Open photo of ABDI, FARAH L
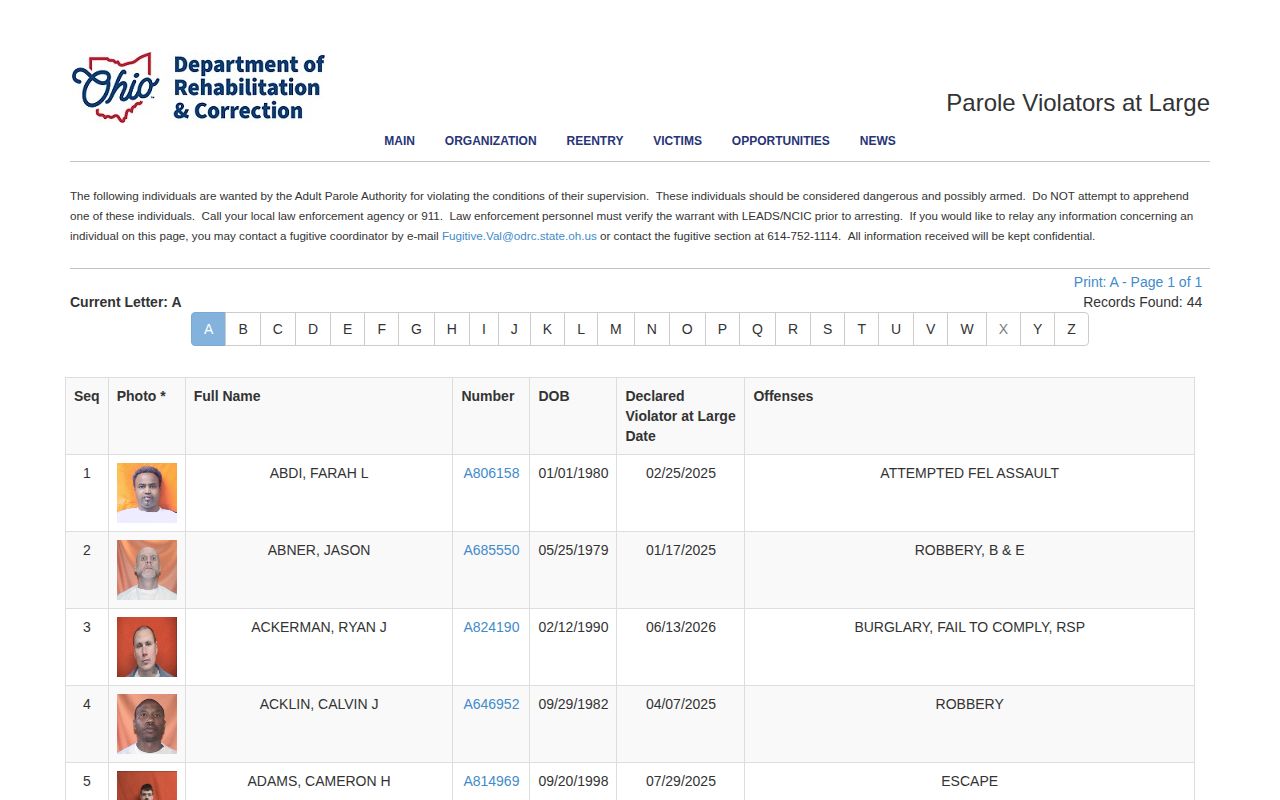This screenshot has width=1280, height=800. tap(147, 493)
